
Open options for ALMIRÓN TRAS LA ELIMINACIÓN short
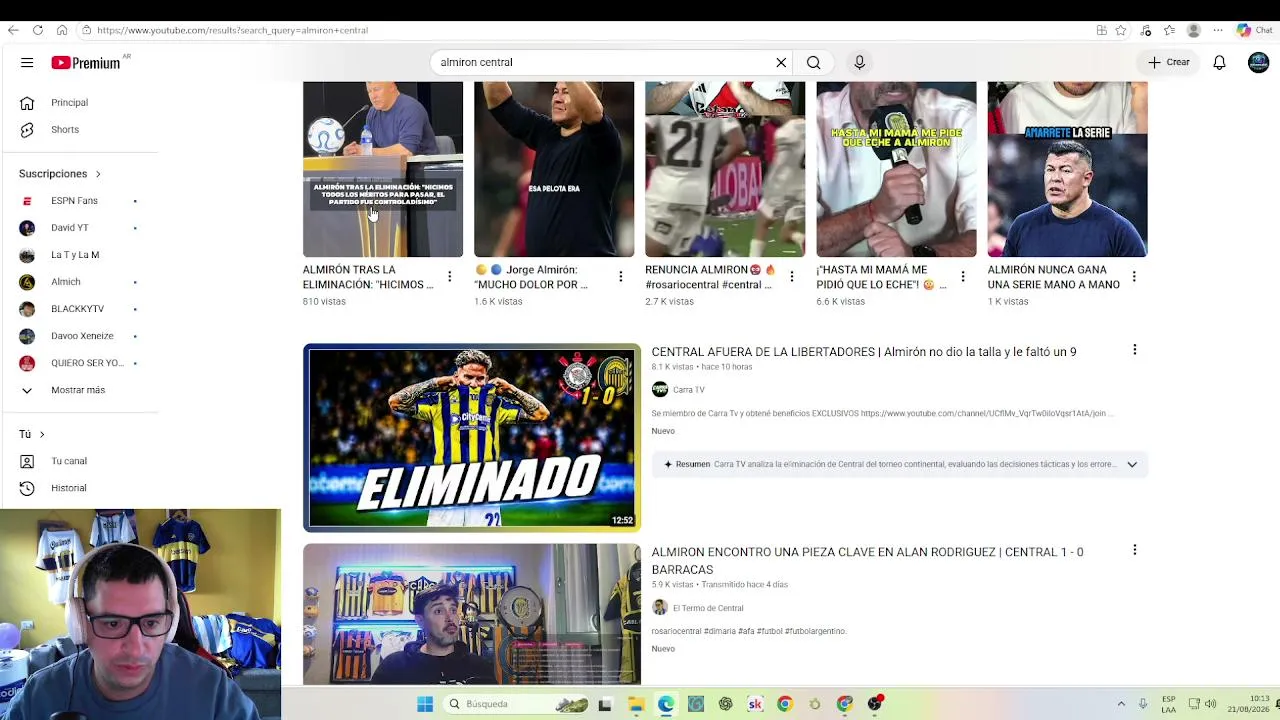pos(450,276)
